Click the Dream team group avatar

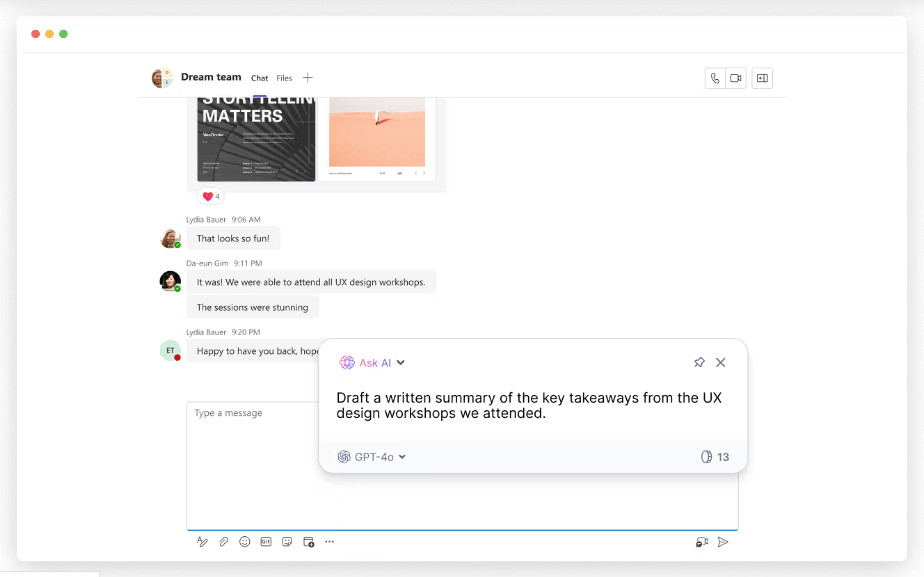tap(161, 78)
